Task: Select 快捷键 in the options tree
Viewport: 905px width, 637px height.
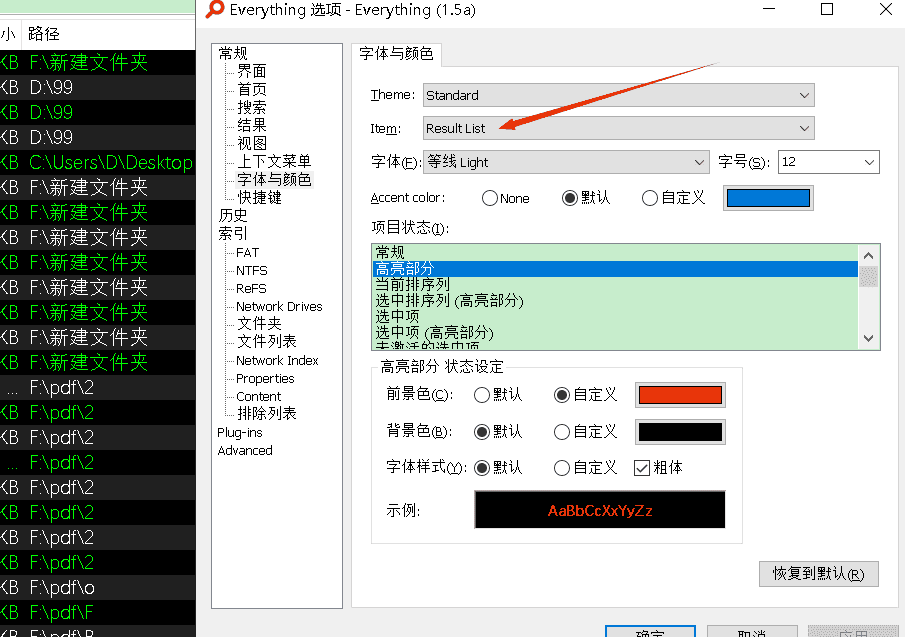Action: pos(259,197)
